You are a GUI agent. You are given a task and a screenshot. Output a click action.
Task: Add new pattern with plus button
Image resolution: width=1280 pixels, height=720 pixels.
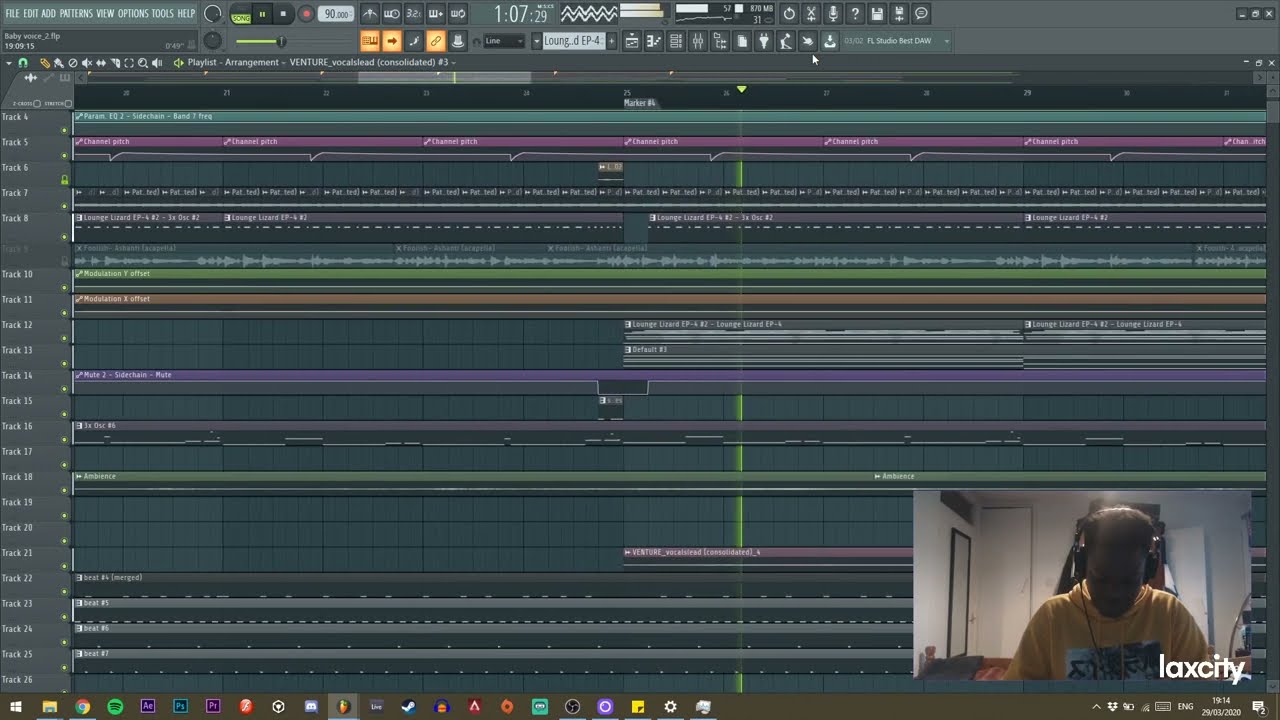[x=611, y=41]
